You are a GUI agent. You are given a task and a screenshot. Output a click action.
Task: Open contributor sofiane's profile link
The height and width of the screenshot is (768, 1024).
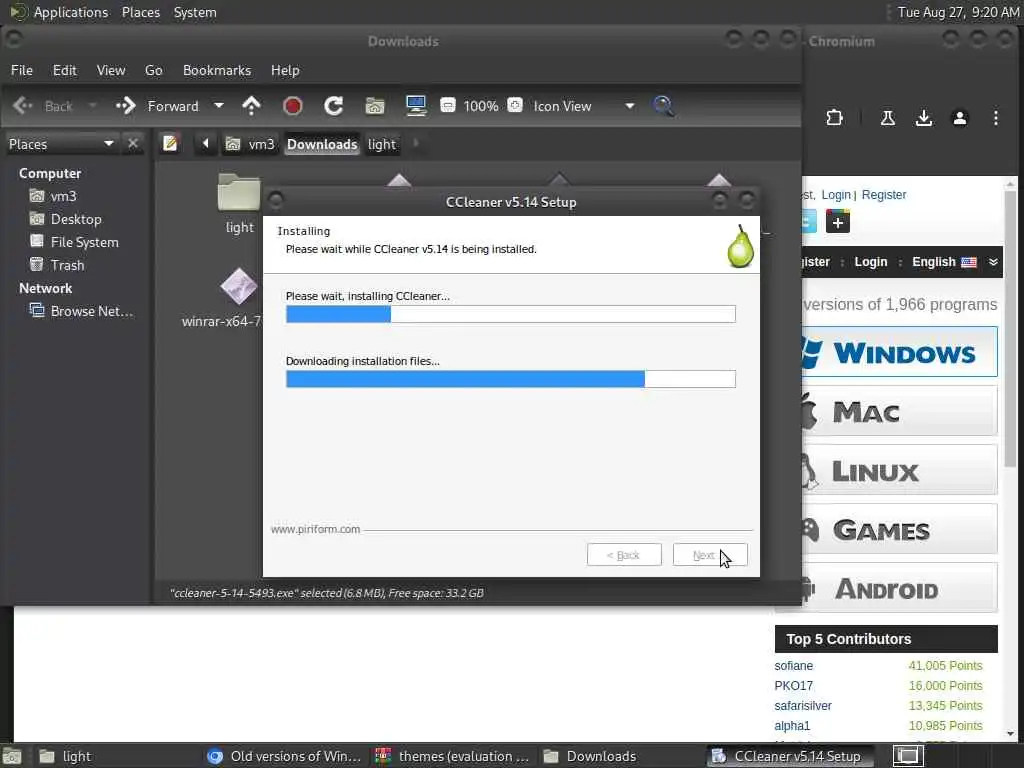pos(793,665)
